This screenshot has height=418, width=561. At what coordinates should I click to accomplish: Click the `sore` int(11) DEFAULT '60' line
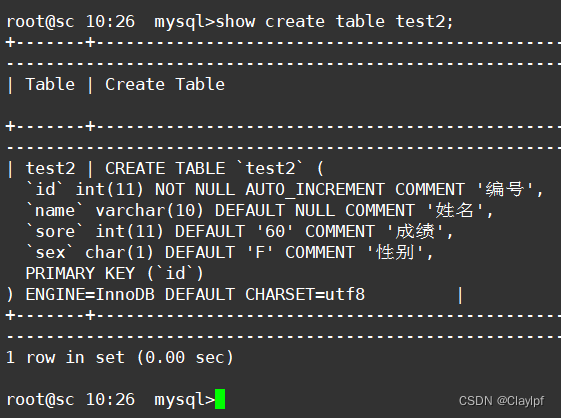point(240,232)
